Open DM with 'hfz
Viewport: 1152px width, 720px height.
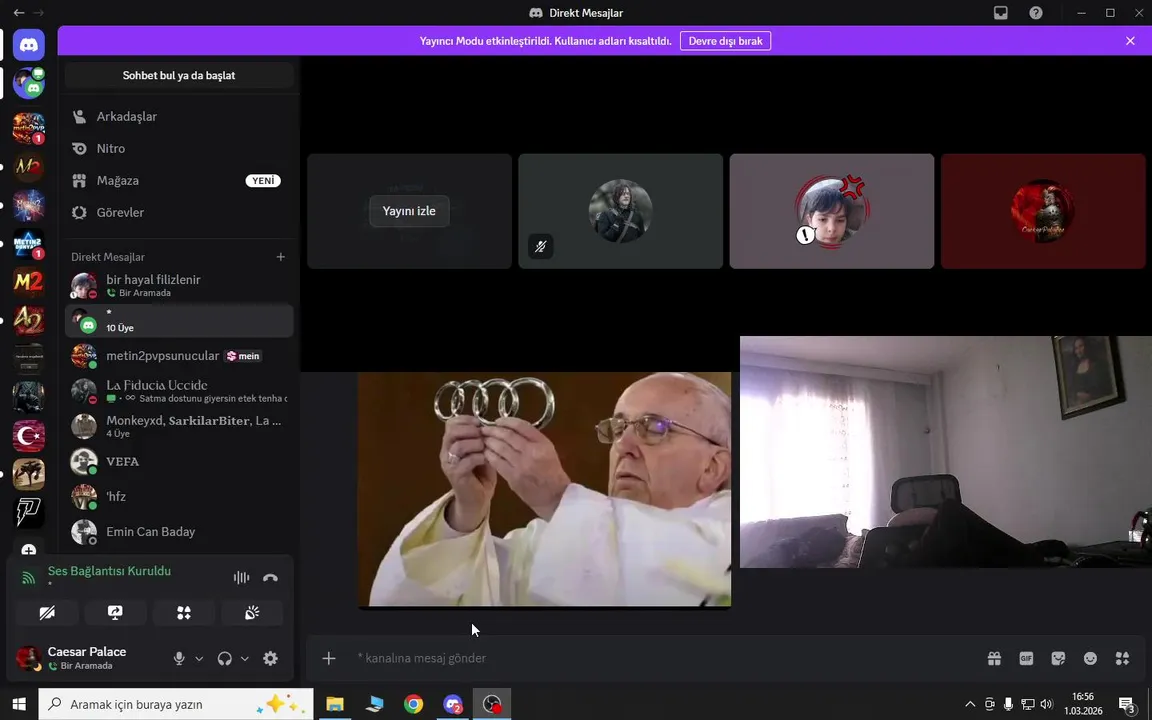[179, 497]
